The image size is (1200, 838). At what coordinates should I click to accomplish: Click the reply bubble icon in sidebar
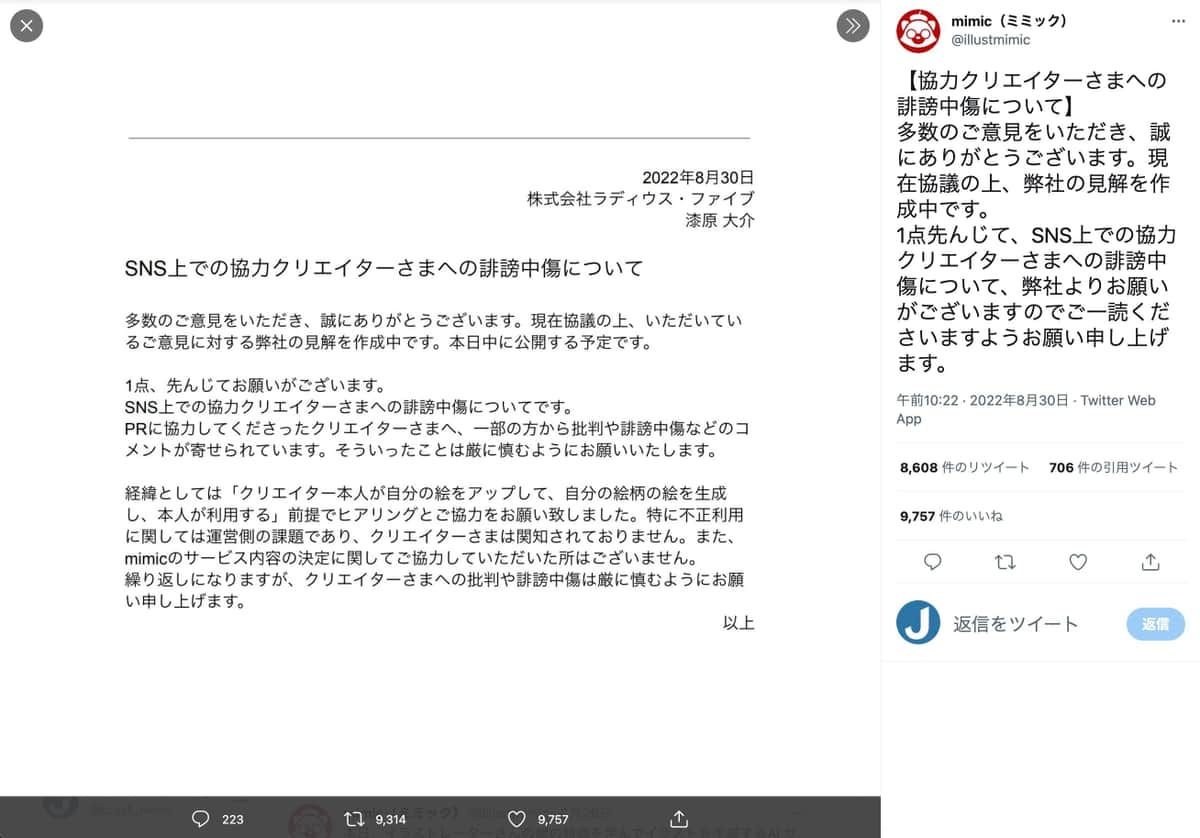click(x=933, y=562)
